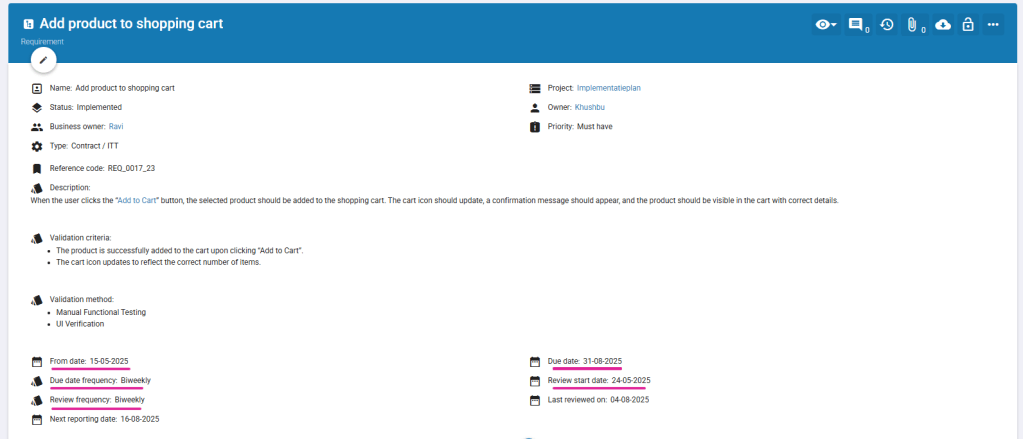Toggle the lock on this requirement
Image resolution: width=1023 pixels, height=439 pixels.
click(x=967, y=25)
